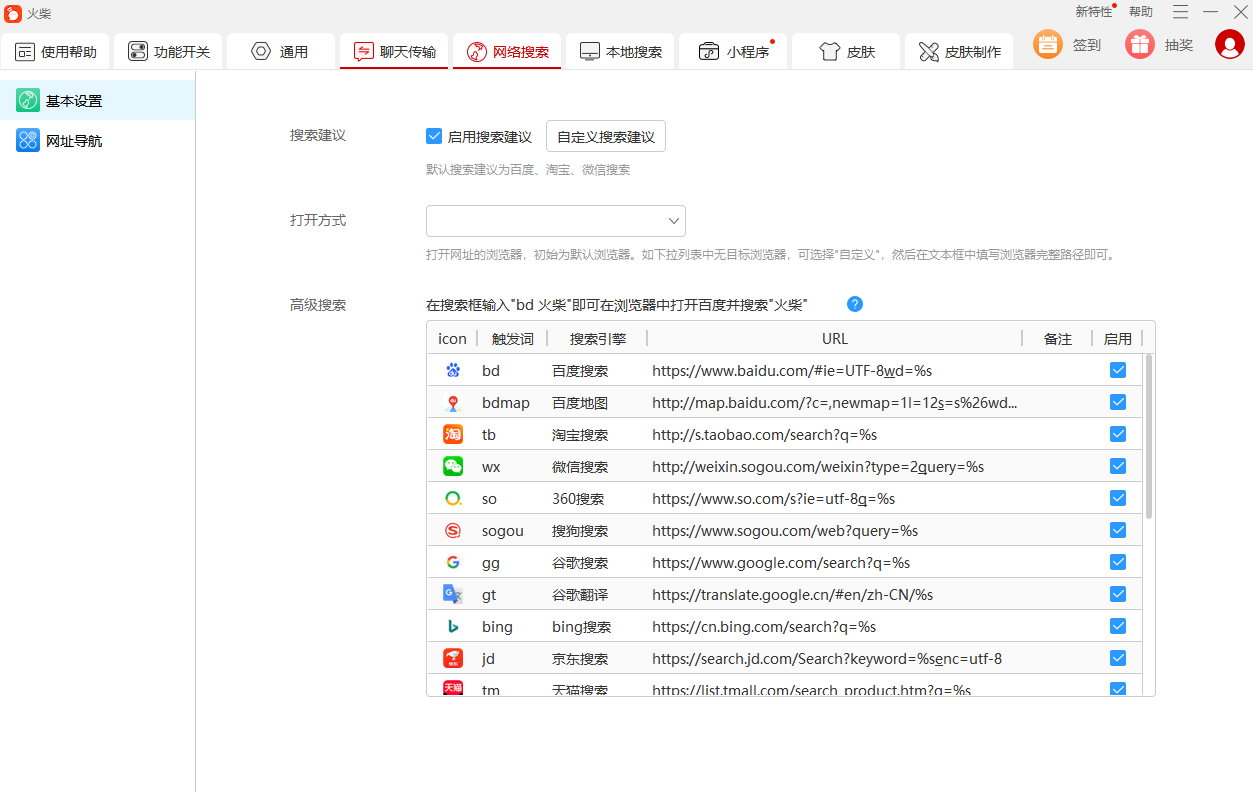Click the Baidu paw icon in bd row
The height and width of the screenshot is (792, 1253).
coord(453,370)
